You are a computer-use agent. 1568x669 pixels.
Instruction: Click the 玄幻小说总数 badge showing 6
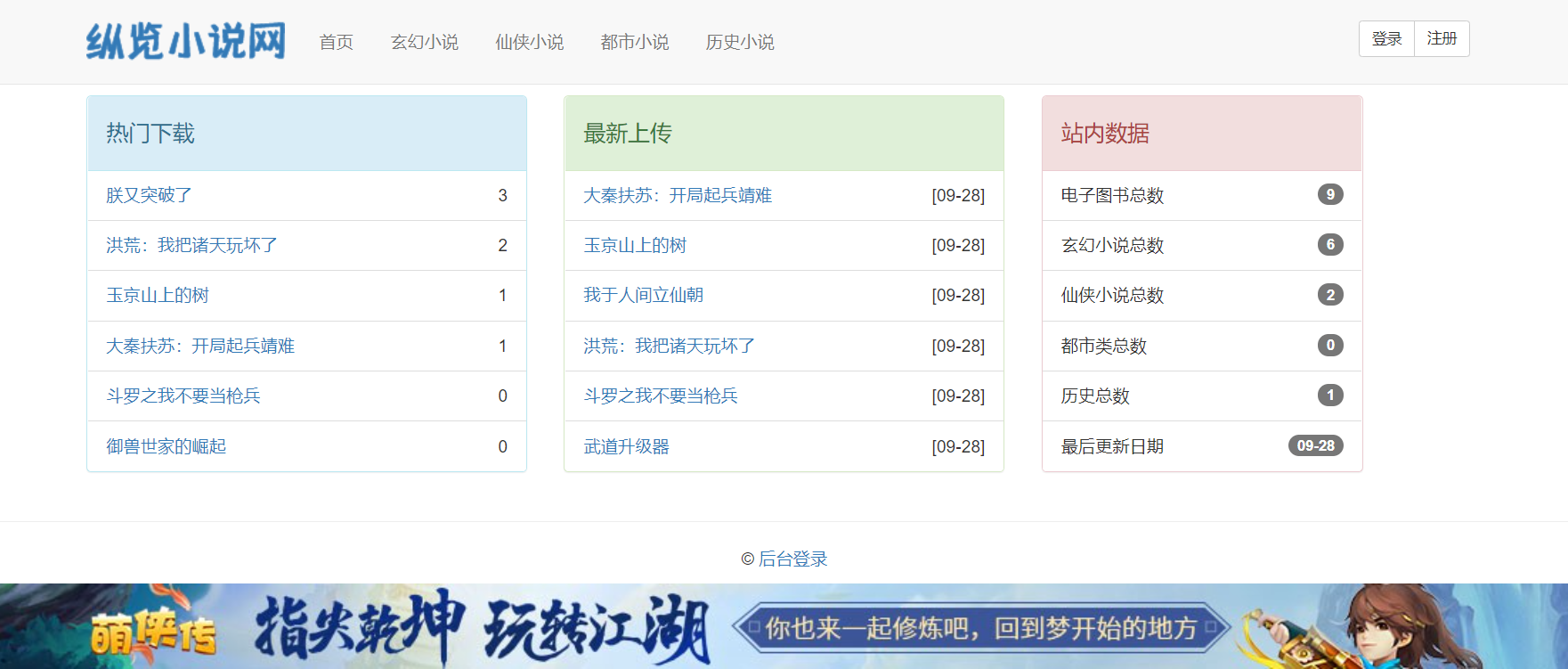click(x=1329, y=244)
